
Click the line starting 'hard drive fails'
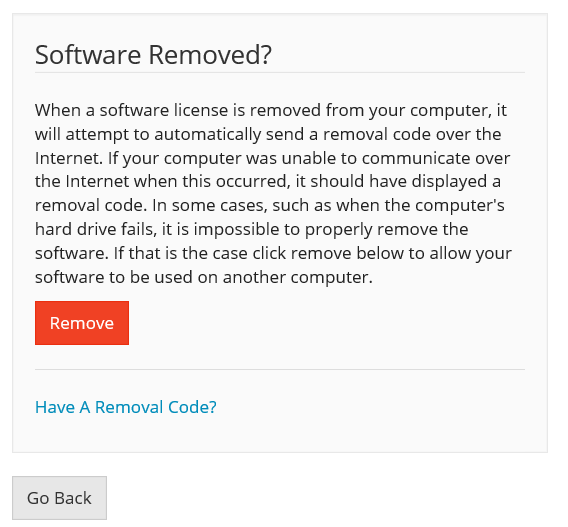click(252, 229)
